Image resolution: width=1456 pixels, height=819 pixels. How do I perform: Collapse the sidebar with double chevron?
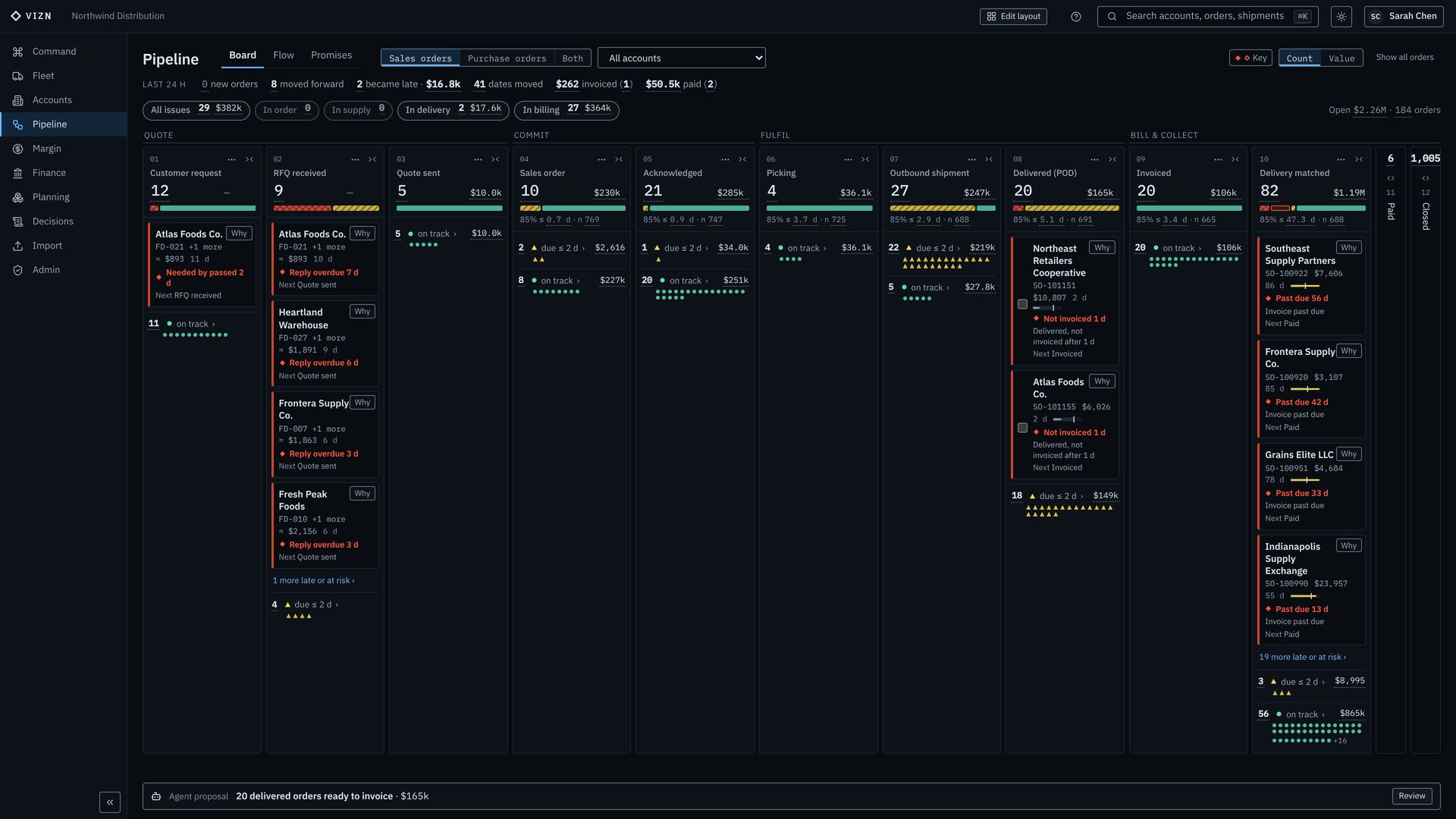pyautogui.click(x=110, y=802)
